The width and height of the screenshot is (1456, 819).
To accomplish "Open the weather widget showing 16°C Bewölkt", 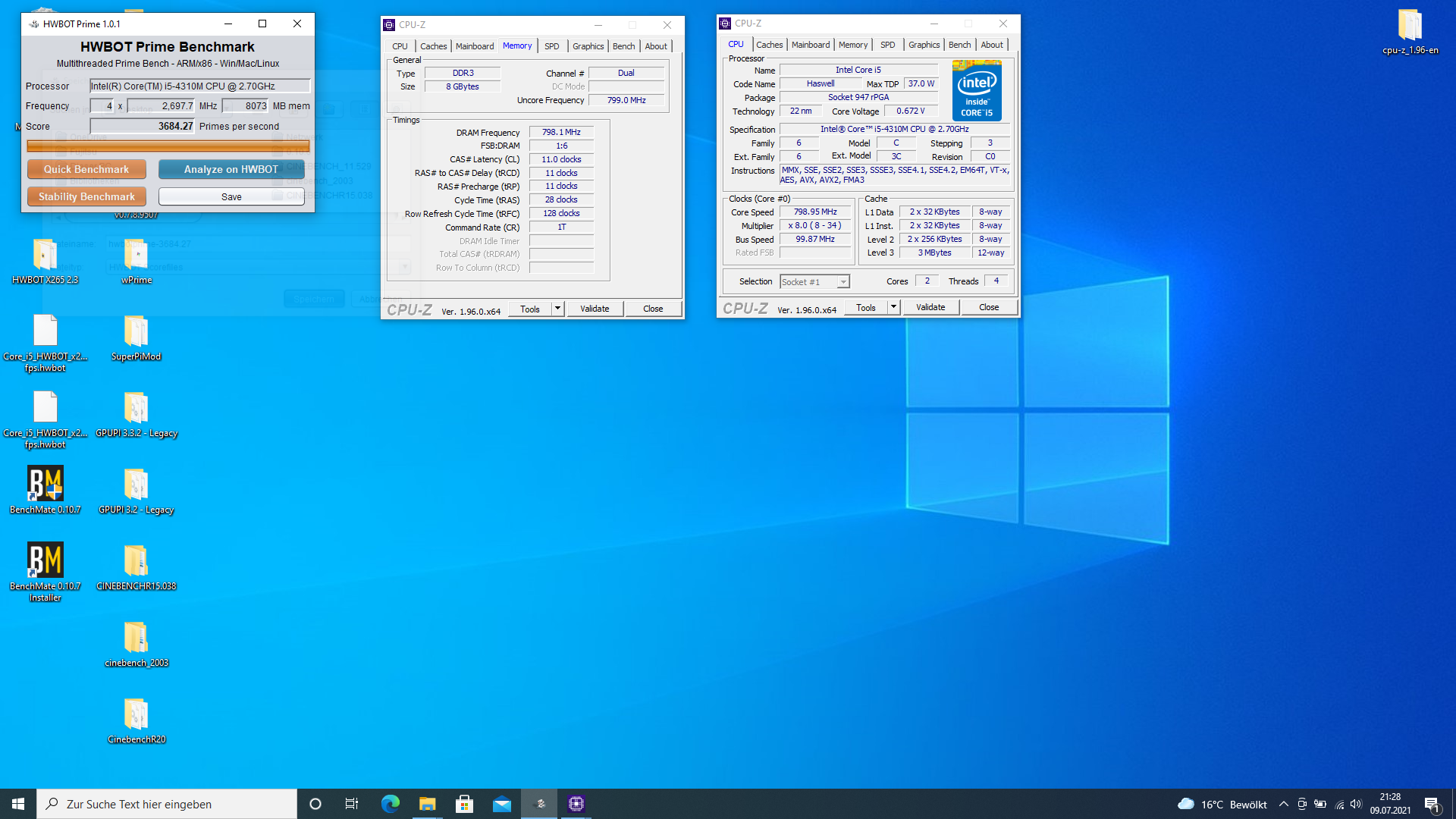I will 1222,804.
